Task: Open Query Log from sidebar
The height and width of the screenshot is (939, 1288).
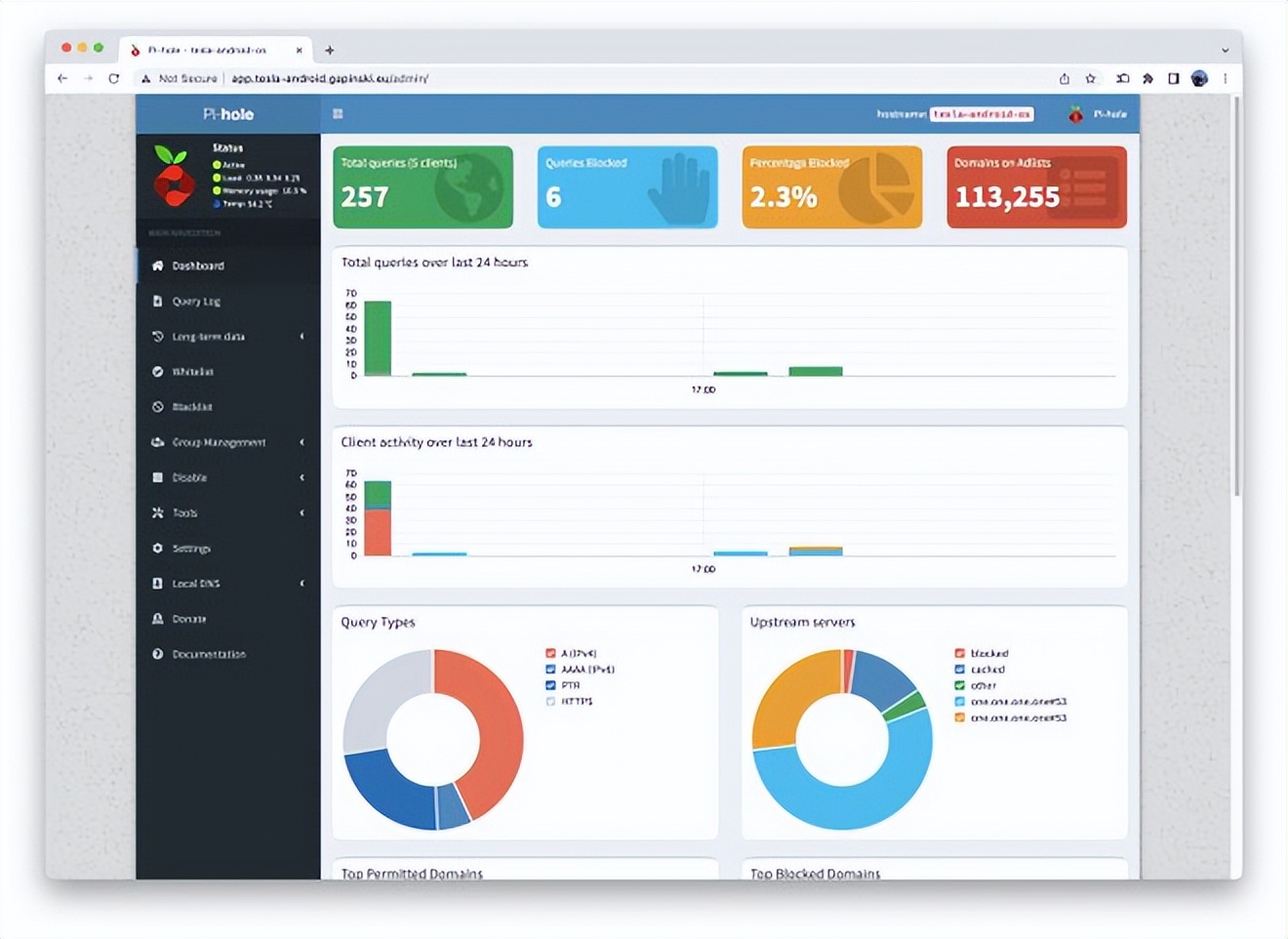Action: [228, 301]
